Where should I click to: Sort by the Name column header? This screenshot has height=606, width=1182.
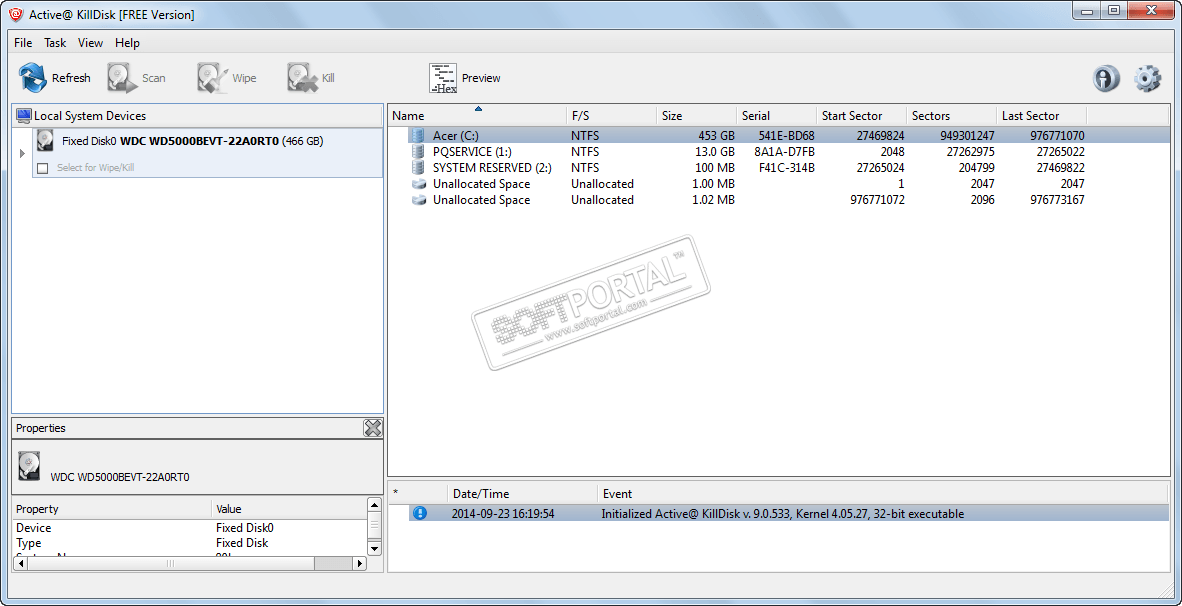(x=477, y=115)
